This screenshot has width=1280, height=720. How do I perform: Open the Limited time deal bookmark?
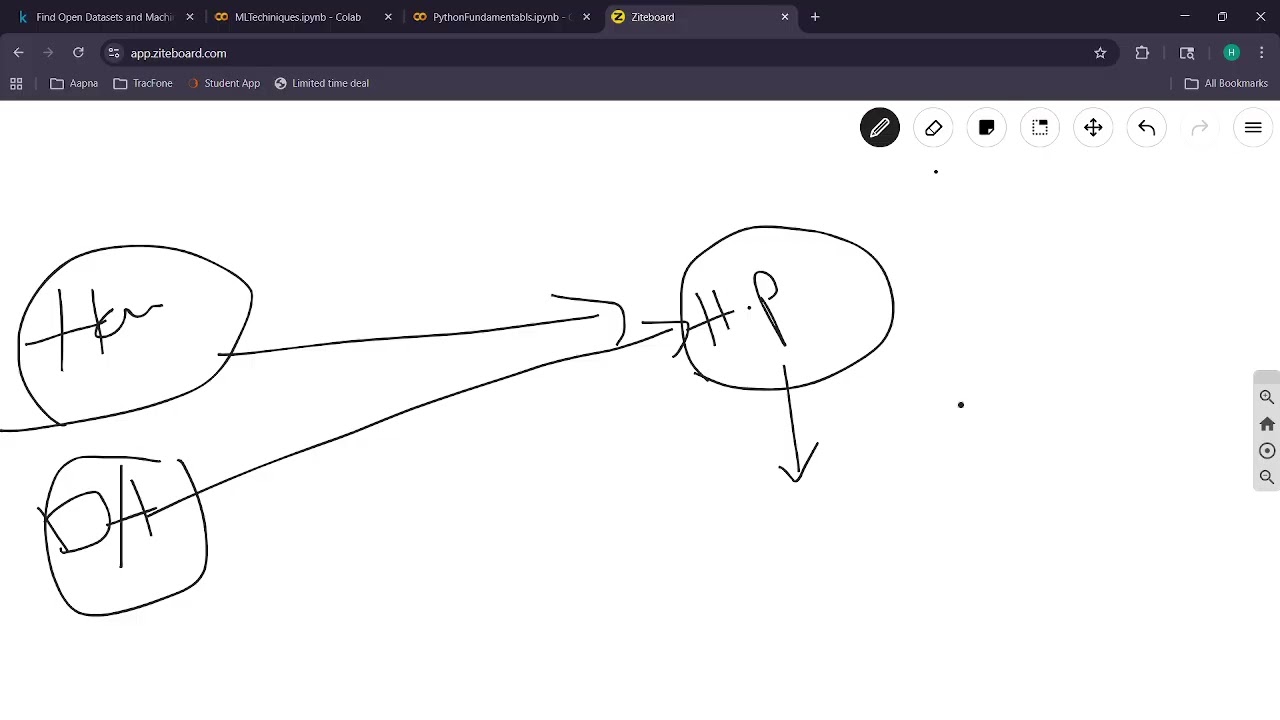pyautogui.click(x=321, y=83)
